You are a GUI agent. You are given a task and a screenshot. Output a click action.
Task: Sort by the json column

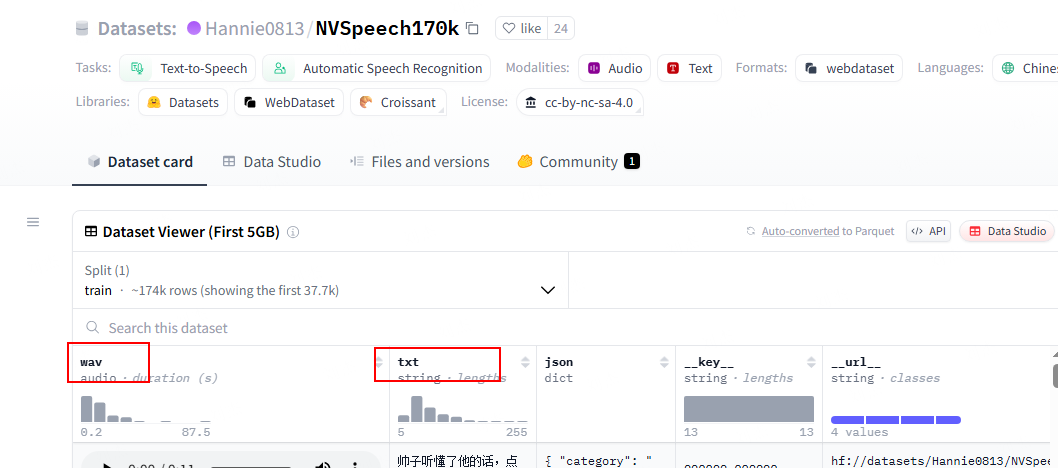tap(664, 362)
